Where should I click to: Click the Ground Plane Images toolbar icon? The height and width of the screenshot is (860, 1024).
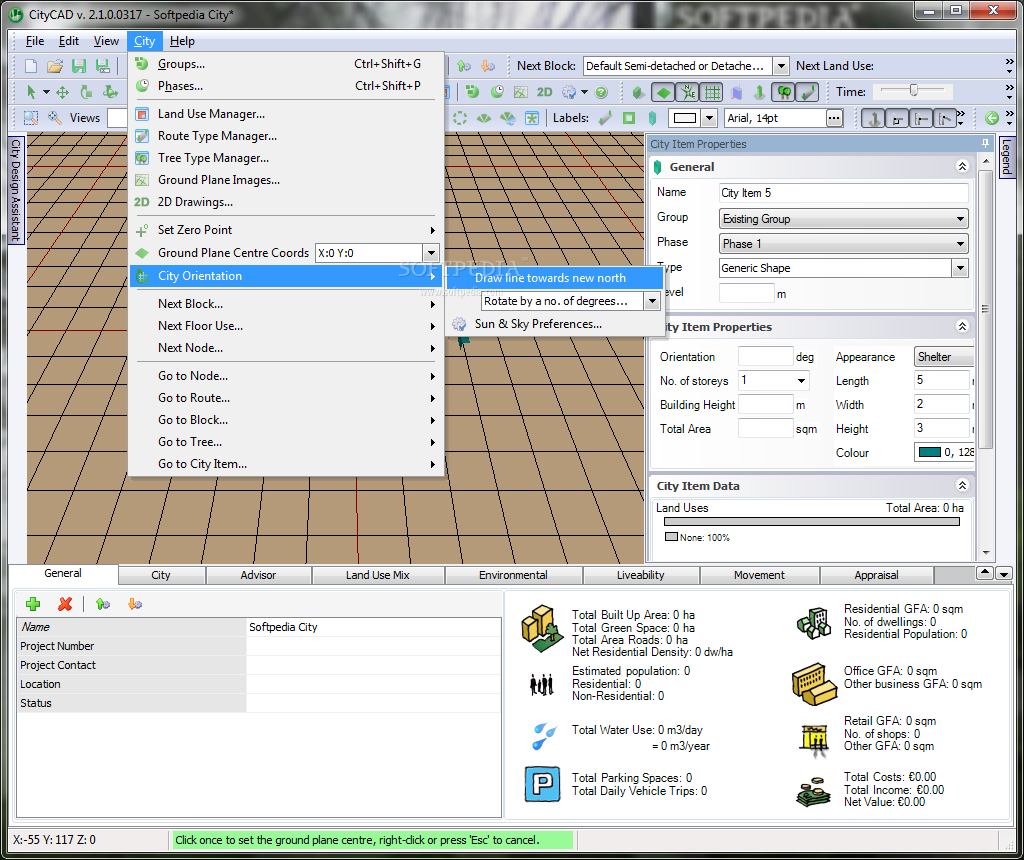click(520, 92)
